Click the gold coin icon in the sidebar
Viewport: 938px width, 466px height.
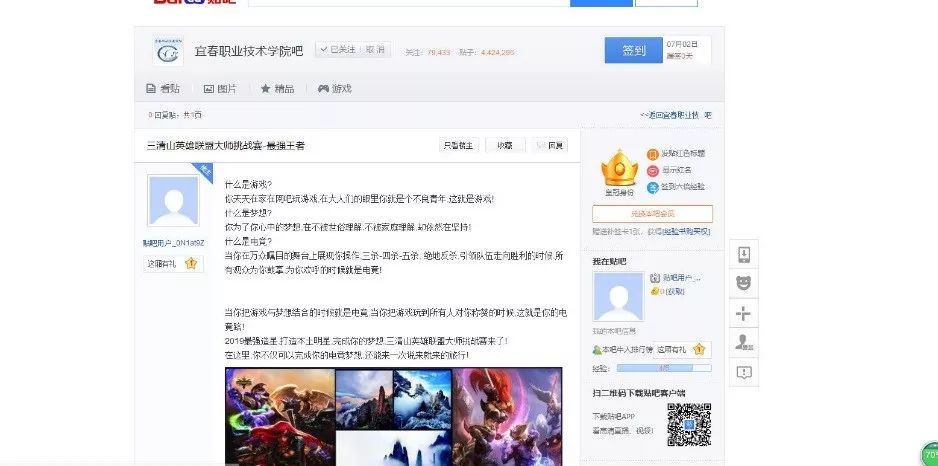click(654, 291)
